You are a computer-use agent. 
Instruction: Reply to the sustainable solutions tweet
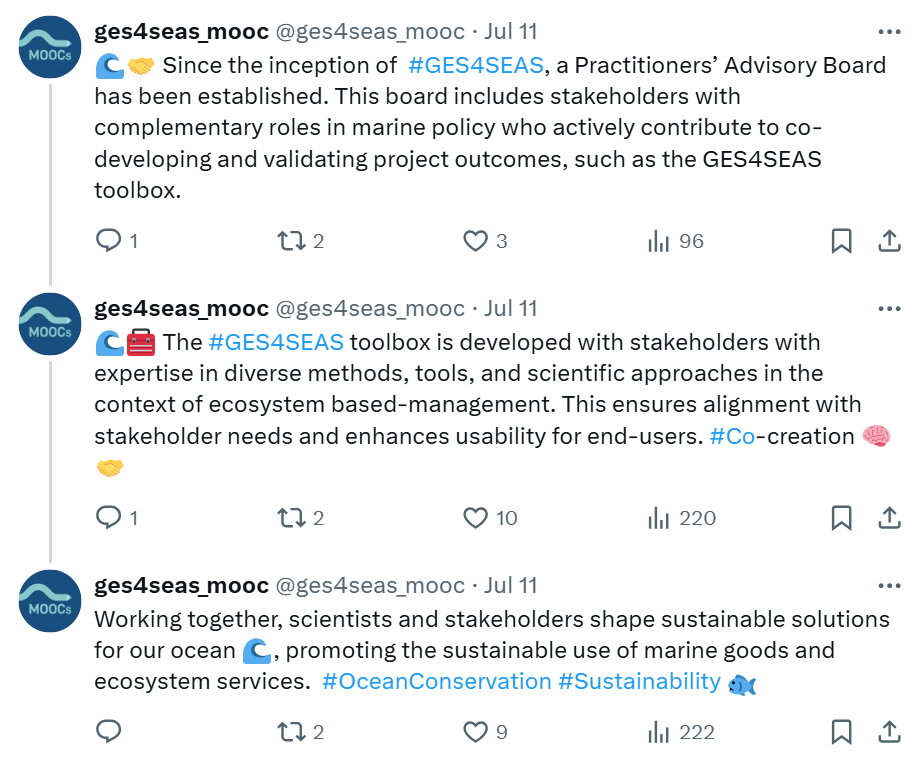[x=108, y=732]
